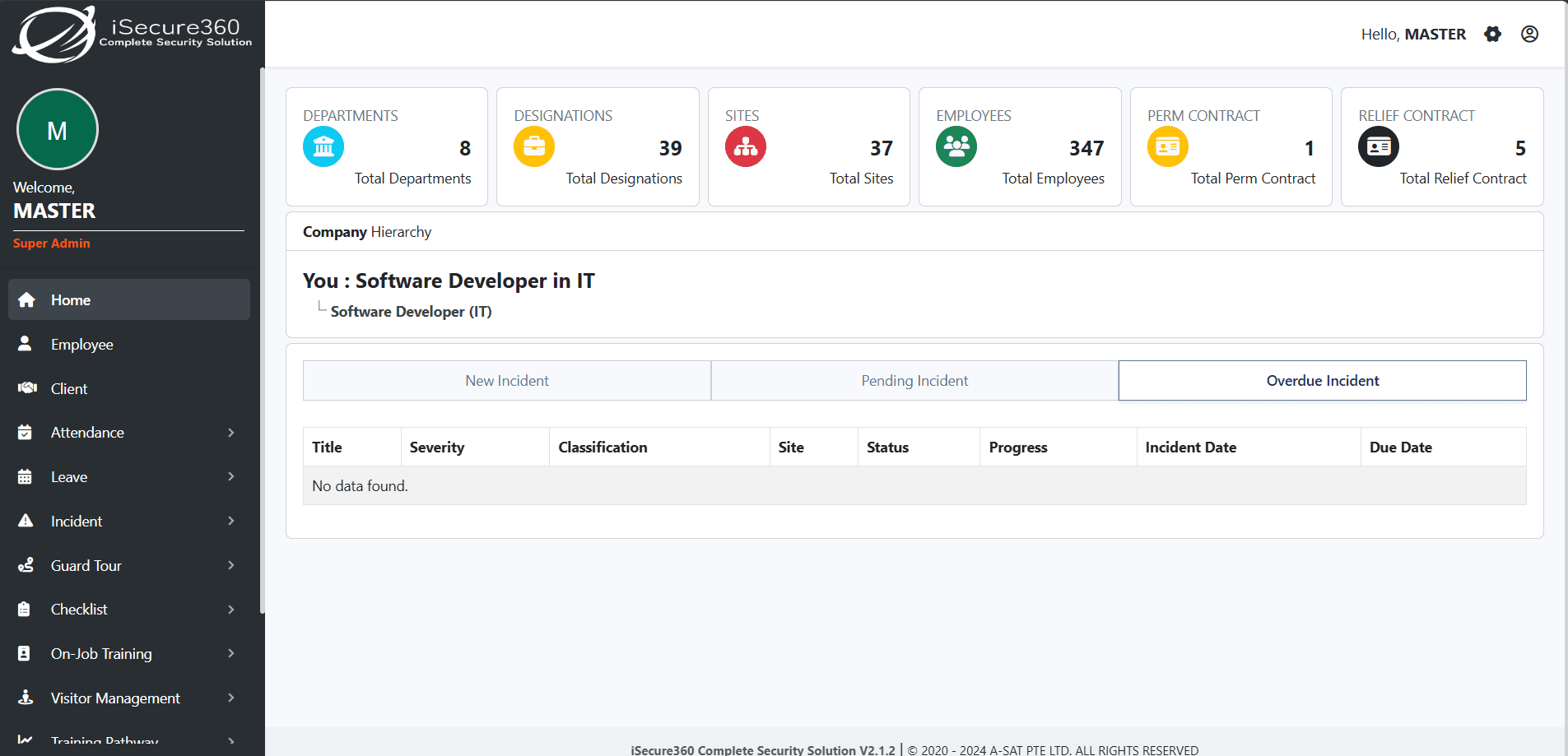Open the Employee page from sidebar
1568x756 pixels.
click(81, 345)
